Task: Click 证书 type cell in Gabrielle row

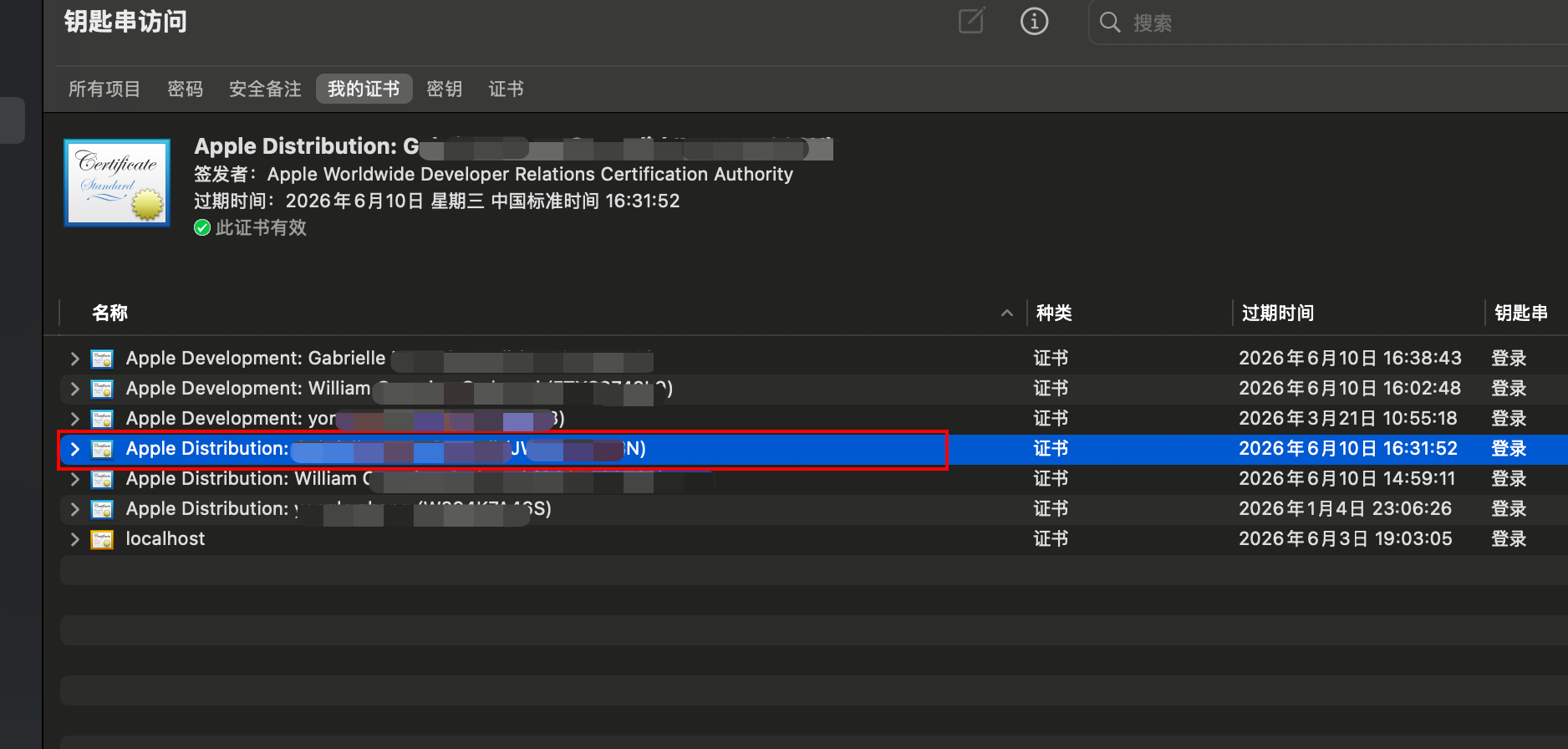Action: pos(1051,358)
